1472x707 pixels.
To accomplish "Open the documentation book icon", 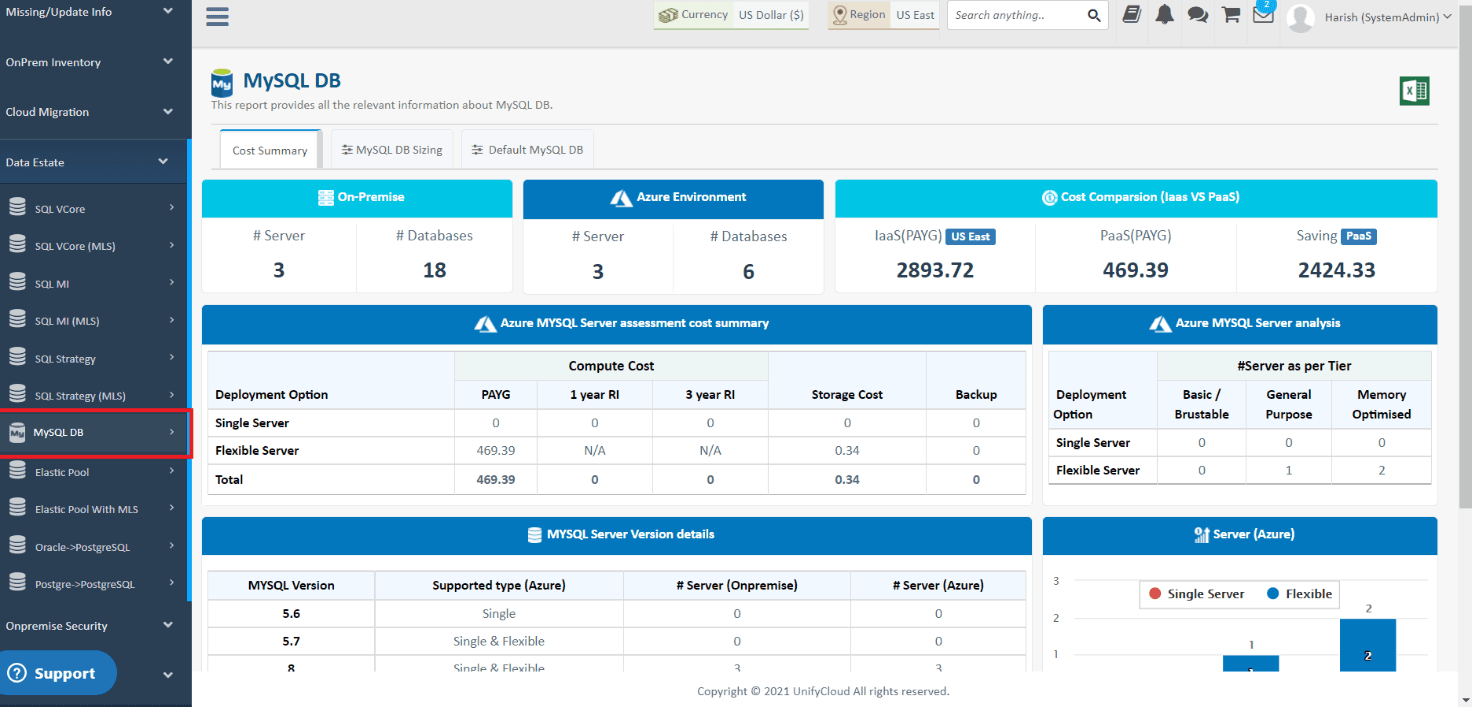I will click(1131, 15).
